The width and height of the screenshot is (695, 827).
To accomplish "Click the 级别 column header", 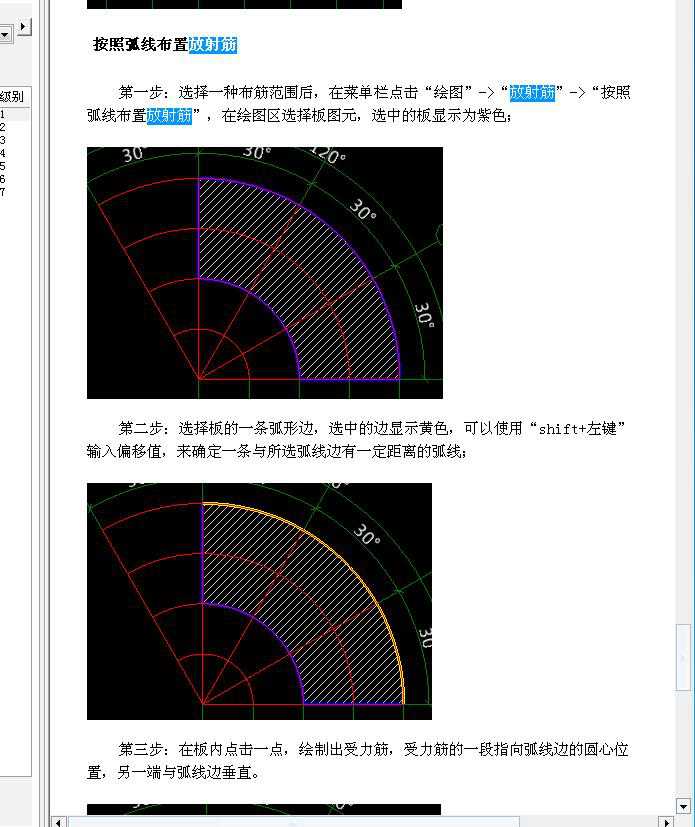I will coord(14,97).
